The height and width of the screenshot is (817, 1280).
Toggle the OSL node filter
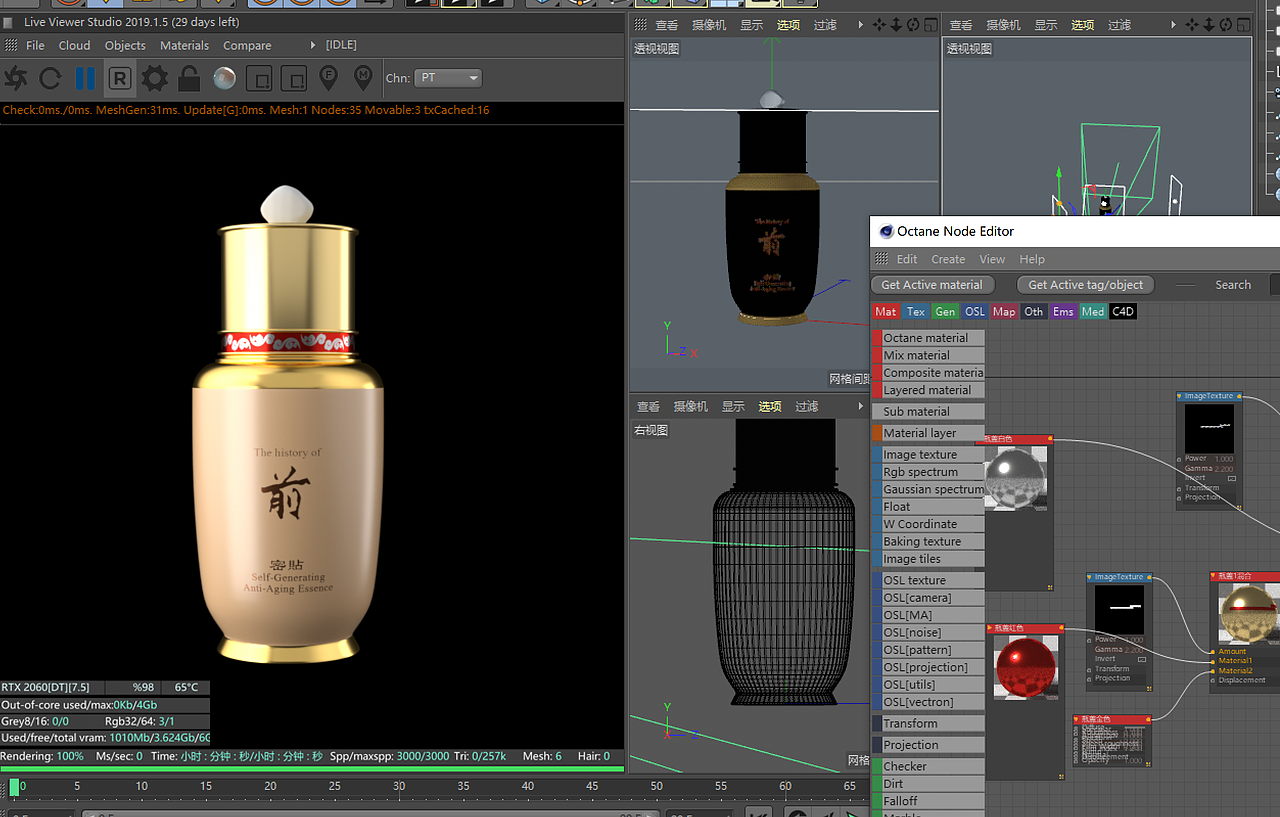pos(975,312)
